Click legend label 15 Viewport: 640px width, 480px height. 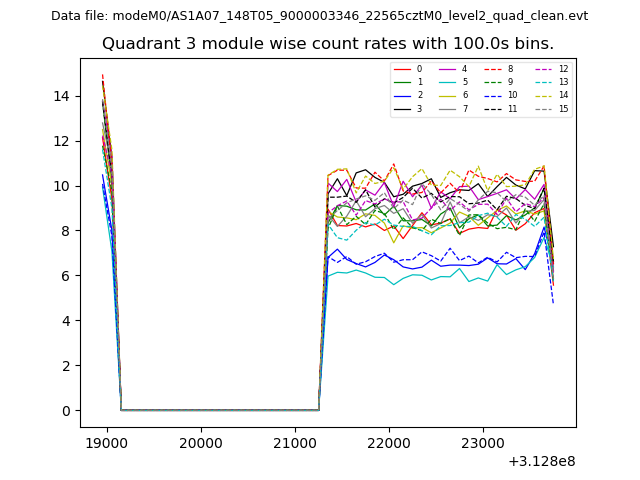pyautogui.click(x=563, y=108)
